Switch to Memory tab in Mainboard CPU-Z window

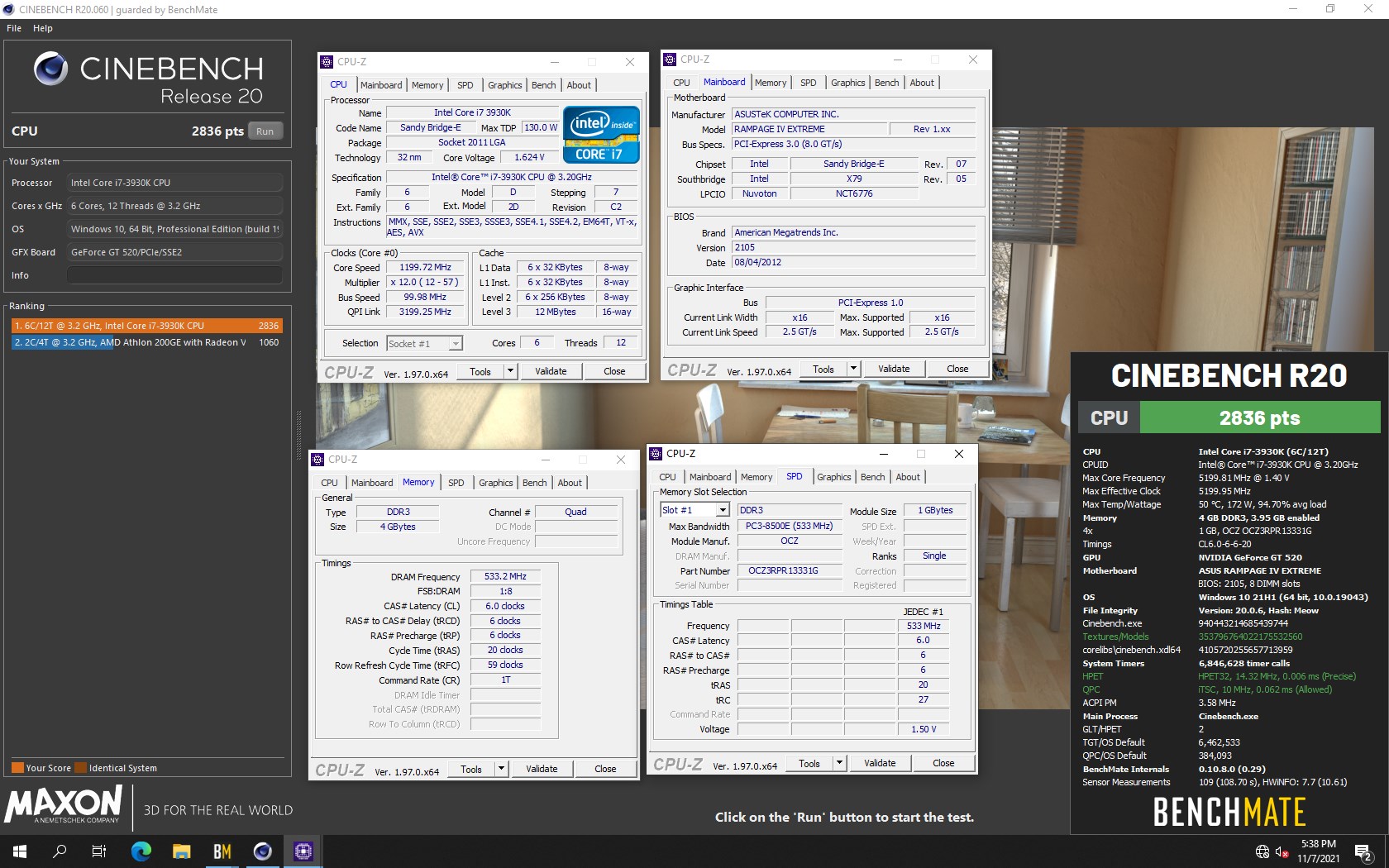click(x=771, y=83)
